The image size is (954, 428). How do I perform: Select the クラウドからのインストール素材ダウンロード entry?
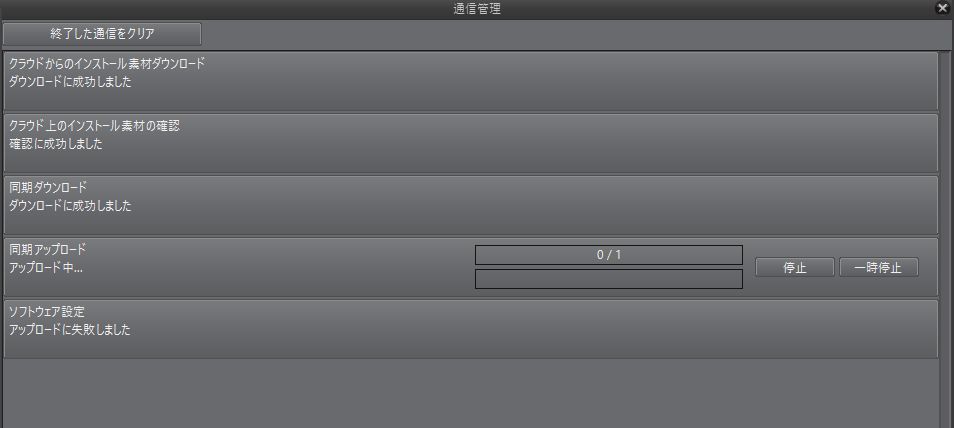coord(471,81)
